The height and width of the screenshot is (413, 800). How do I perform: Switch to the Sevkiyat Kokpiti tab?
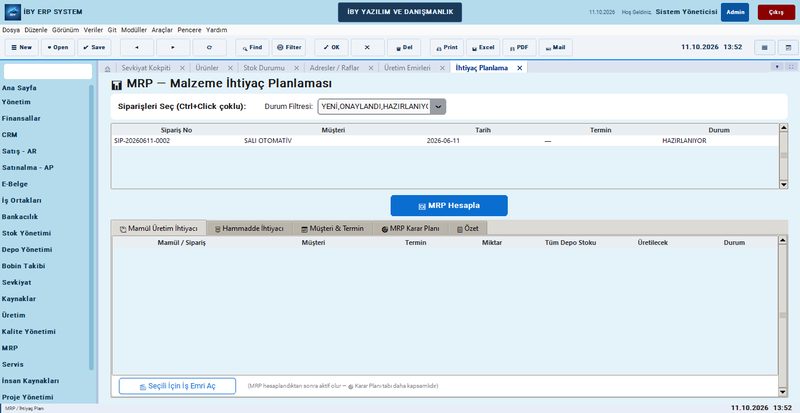pos(146,67)
